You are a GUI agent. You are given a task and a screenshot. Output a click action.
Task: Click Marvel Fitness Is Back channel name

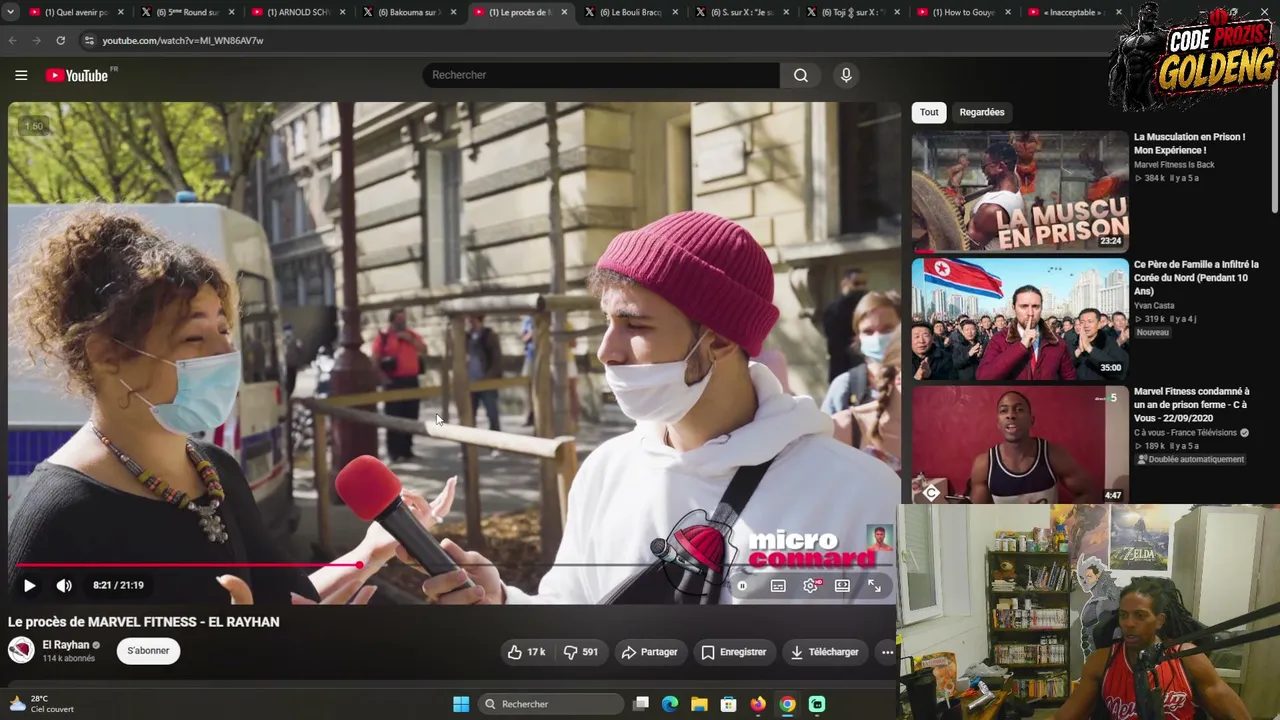click(1174, 165)
